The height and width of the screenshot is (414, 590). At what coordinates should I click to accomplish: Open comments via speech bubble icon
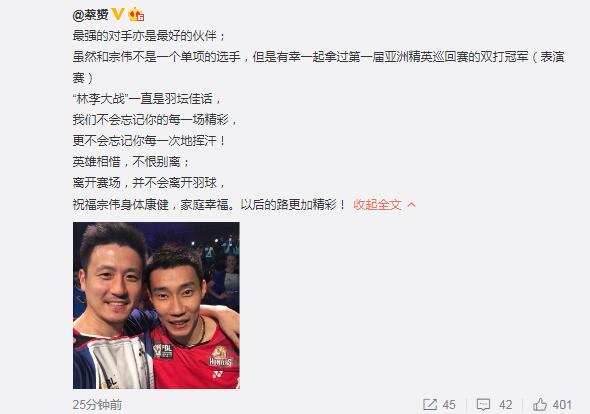(x=483, y=405)
